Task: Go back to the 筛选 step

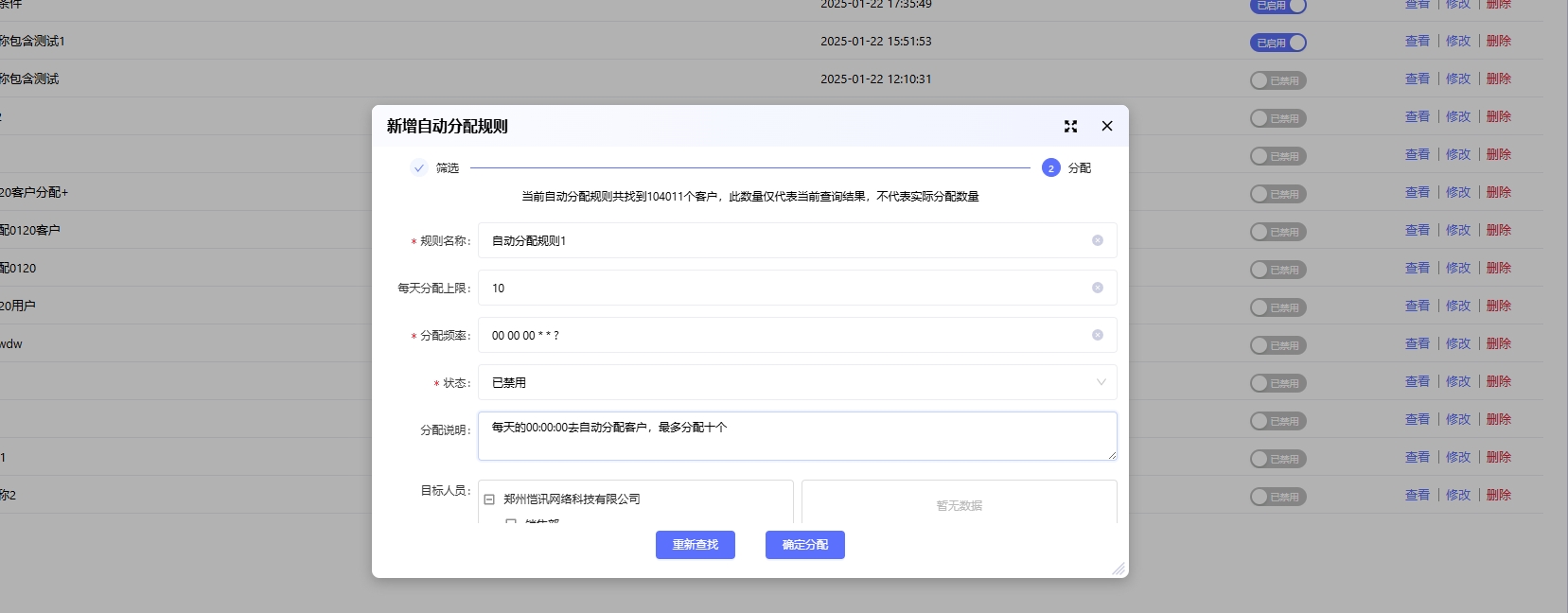Action: coord(447,168)
